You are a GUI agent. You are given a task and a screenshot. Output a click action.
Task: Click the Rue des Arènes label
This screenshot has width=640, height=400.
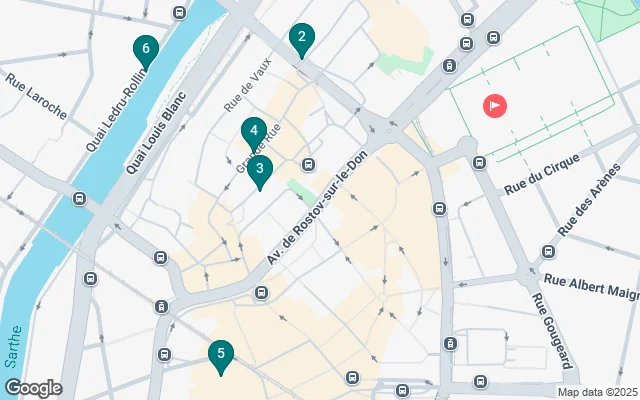(x=589, y=200)
